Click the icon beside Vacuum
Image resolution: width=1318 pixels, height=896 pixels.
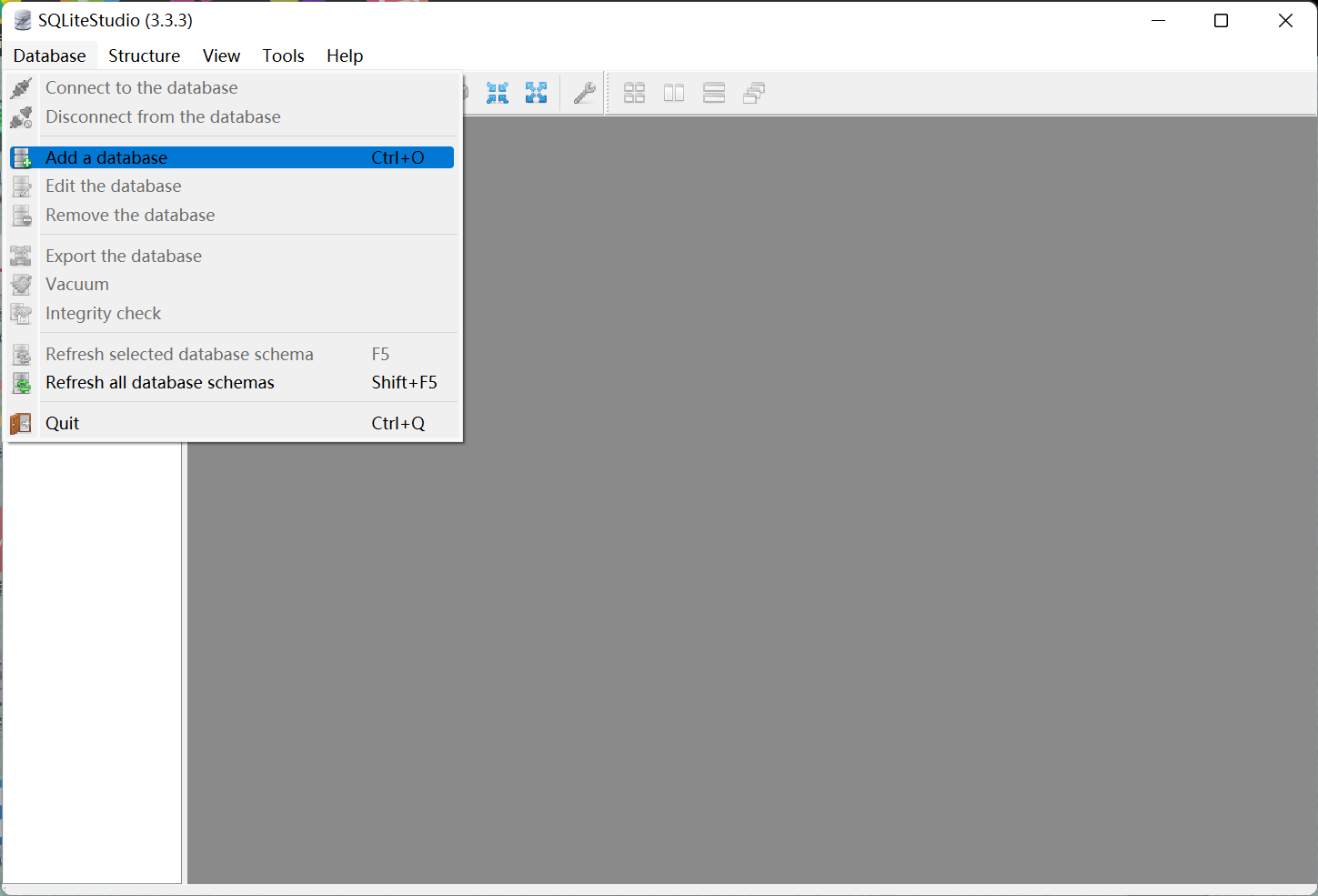click(21, 285)
